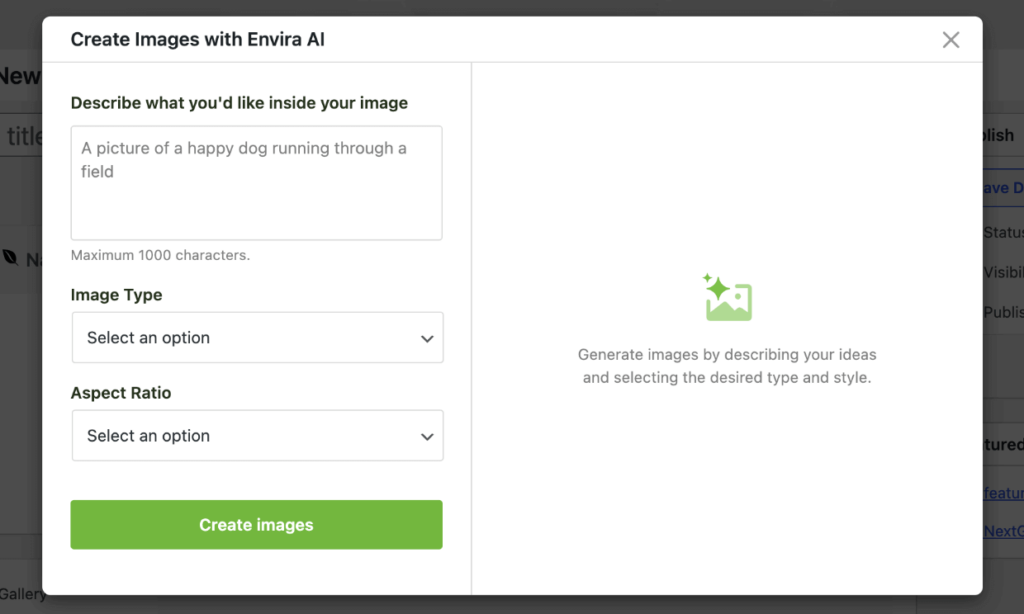Click the title field behind the dialog
The image size is (1024, 614).
coord(22,137)
